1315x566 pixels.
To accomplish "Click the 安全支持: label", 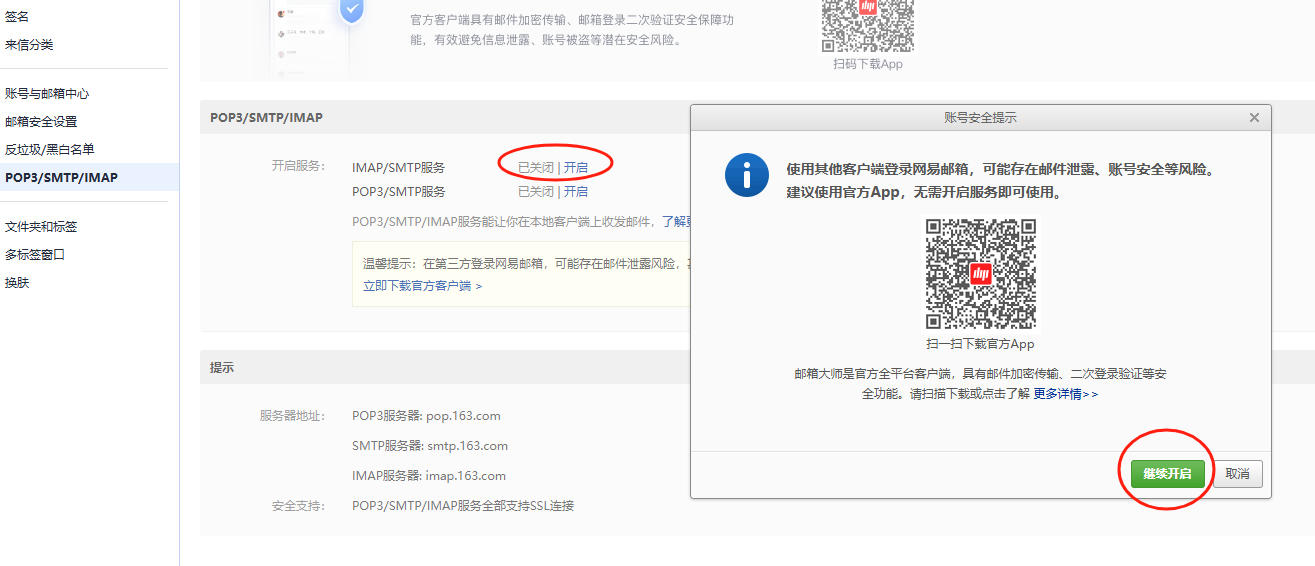I will 298,506.
